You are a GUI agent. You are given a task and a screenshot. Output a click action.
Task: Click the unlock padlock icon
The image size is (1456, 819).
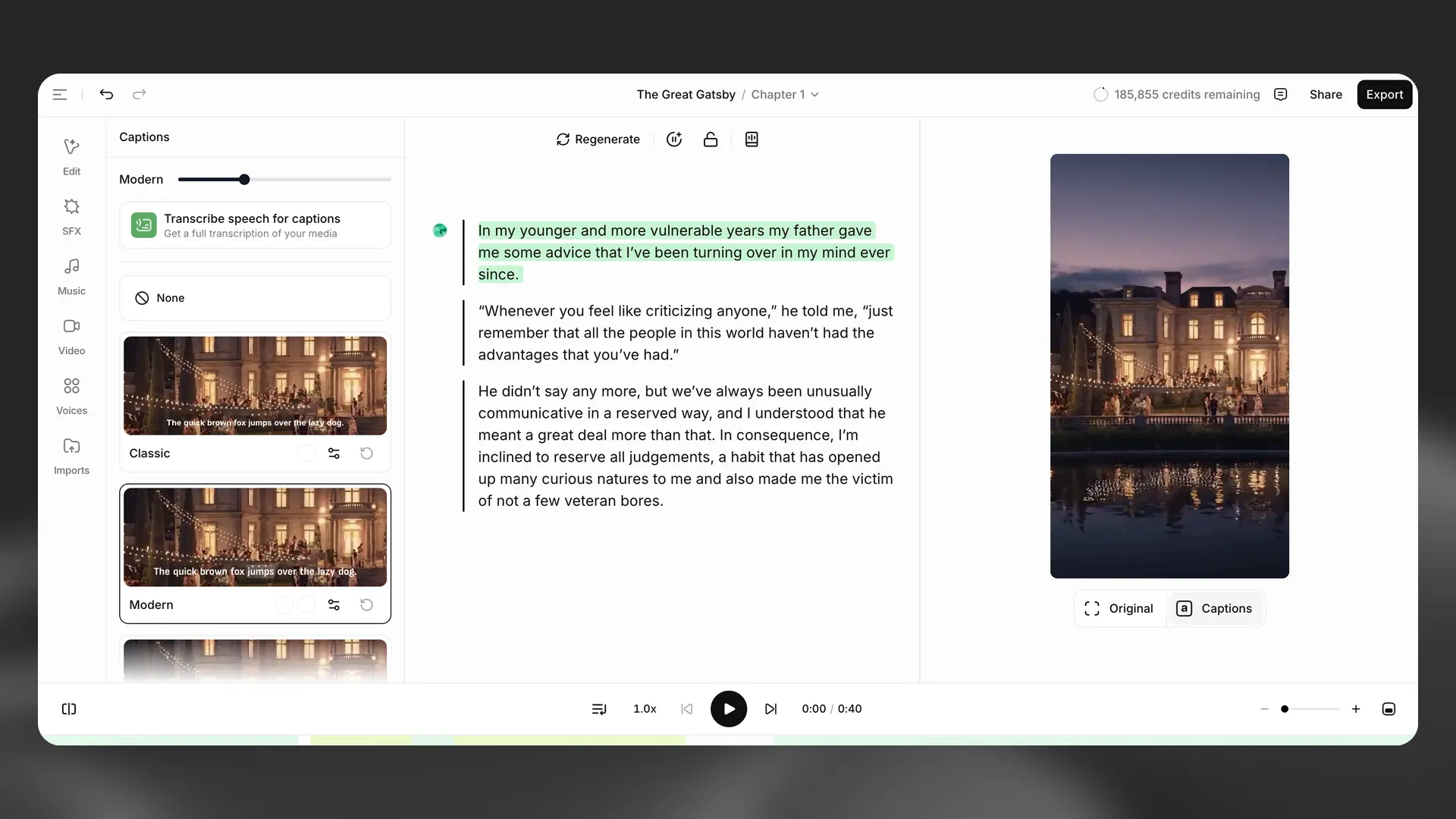point(711,140)
